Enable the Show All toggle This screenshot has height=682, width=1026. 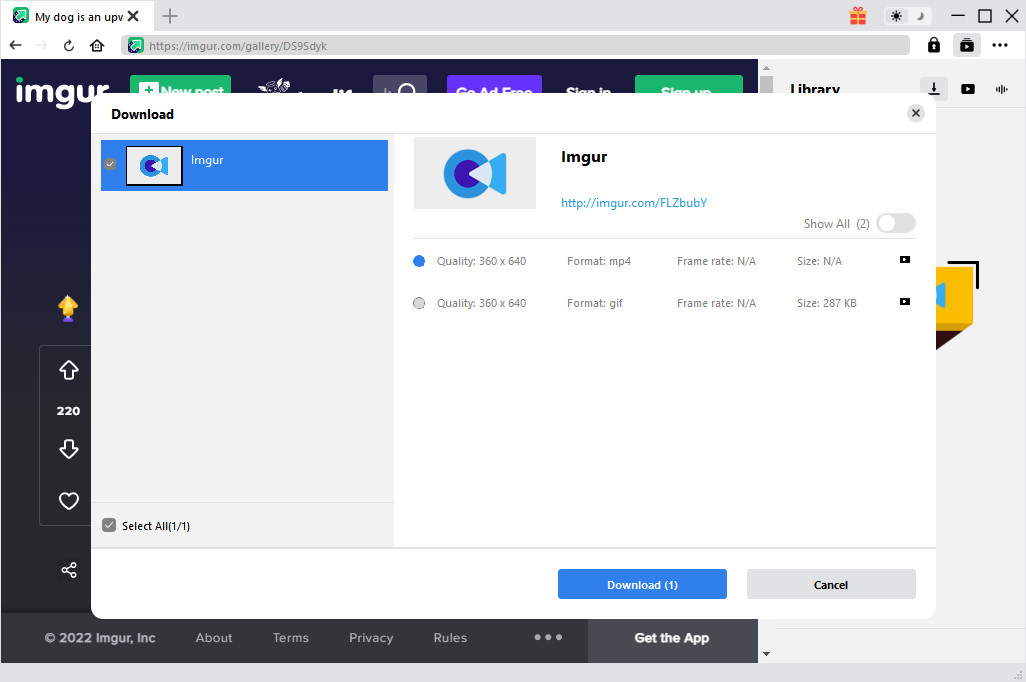(x=895, y=223)
